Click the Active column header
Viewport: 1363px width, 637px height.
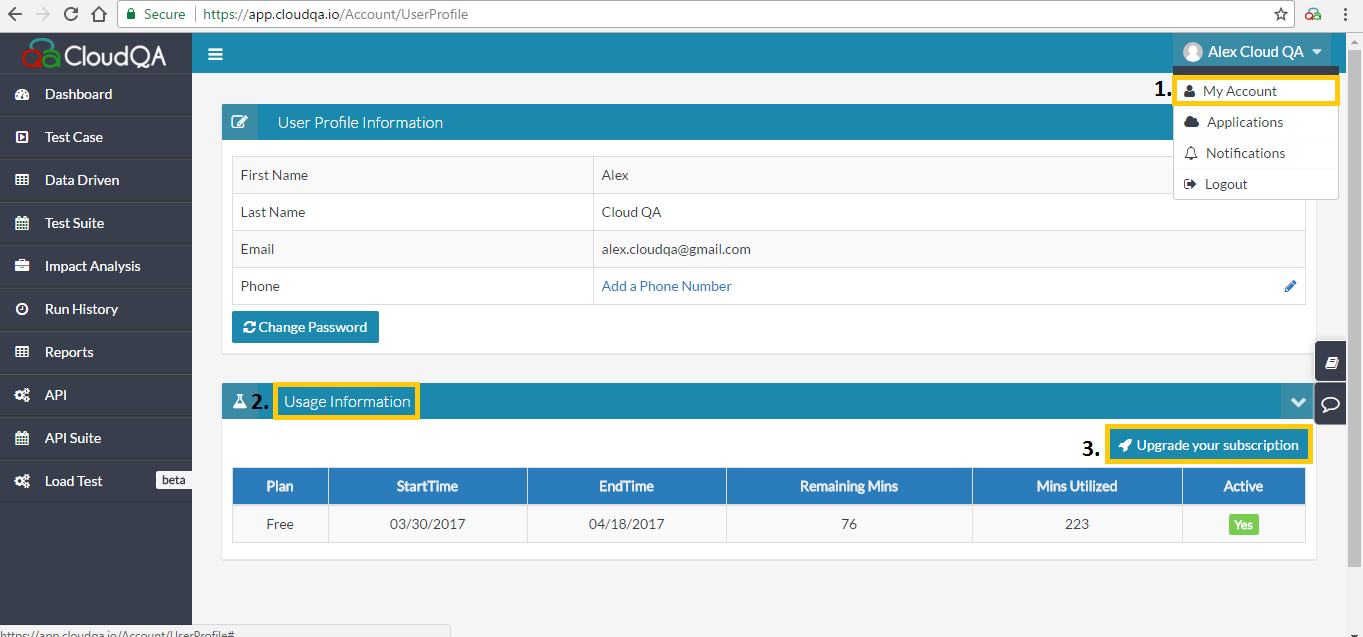click(x=1243, y=486)
